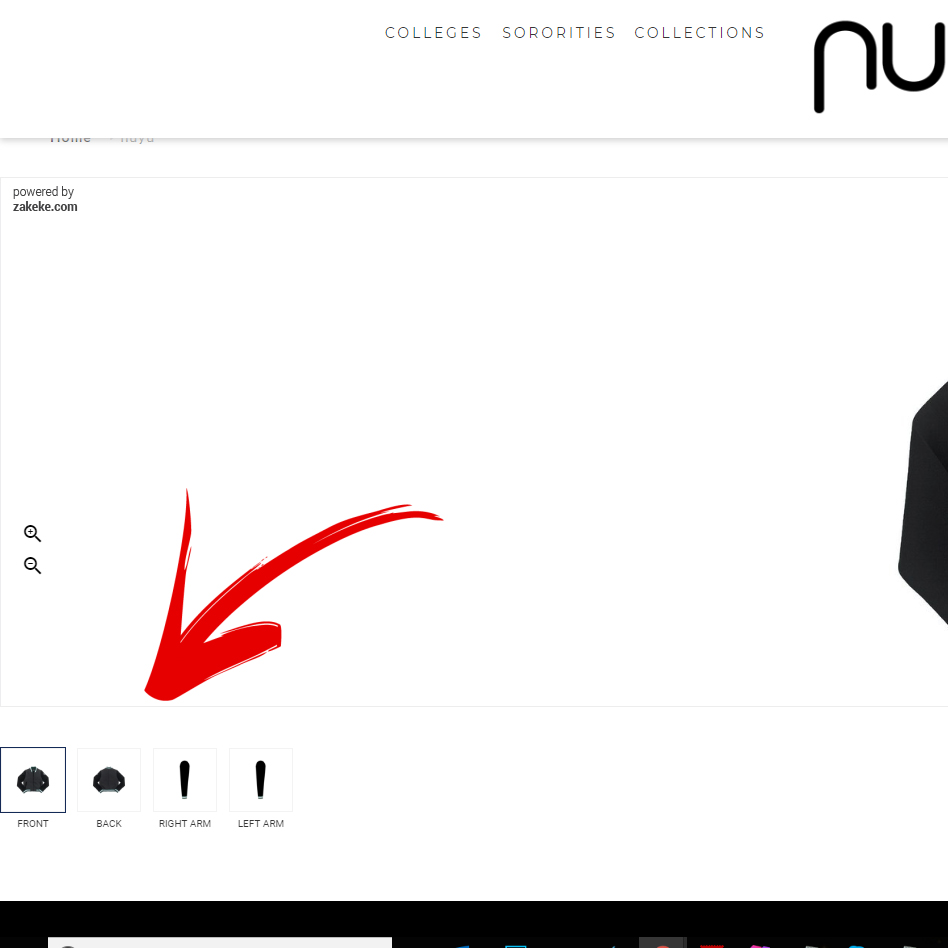Image resolution: width=948 pixels, height=948 pixels.
Task: Go to the Home breadcrumb link
Action: point(70,139)
